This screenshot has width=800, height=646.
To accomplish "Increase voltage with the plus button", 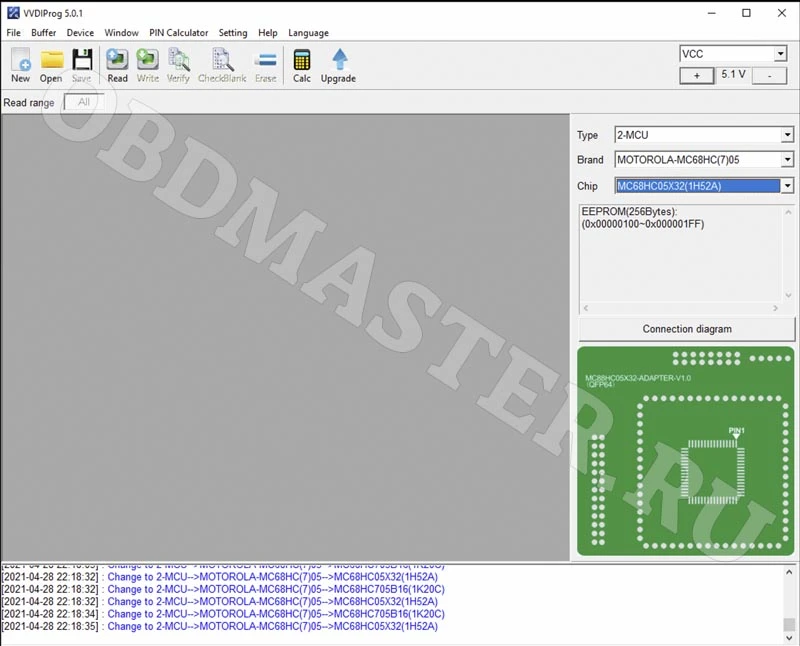I will click(697, 76).
